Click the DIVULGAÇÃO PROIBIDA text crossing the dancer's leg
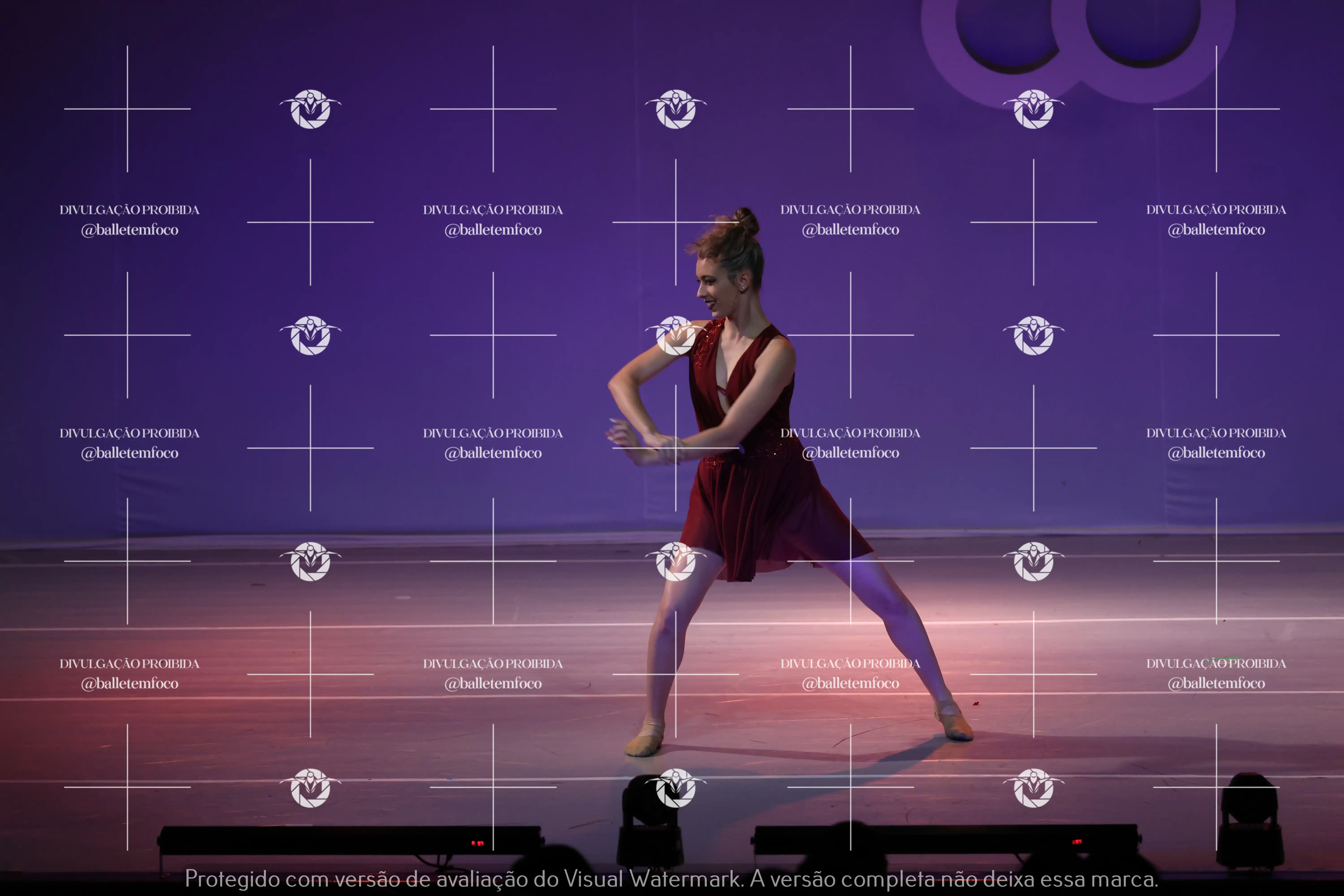 850,663
